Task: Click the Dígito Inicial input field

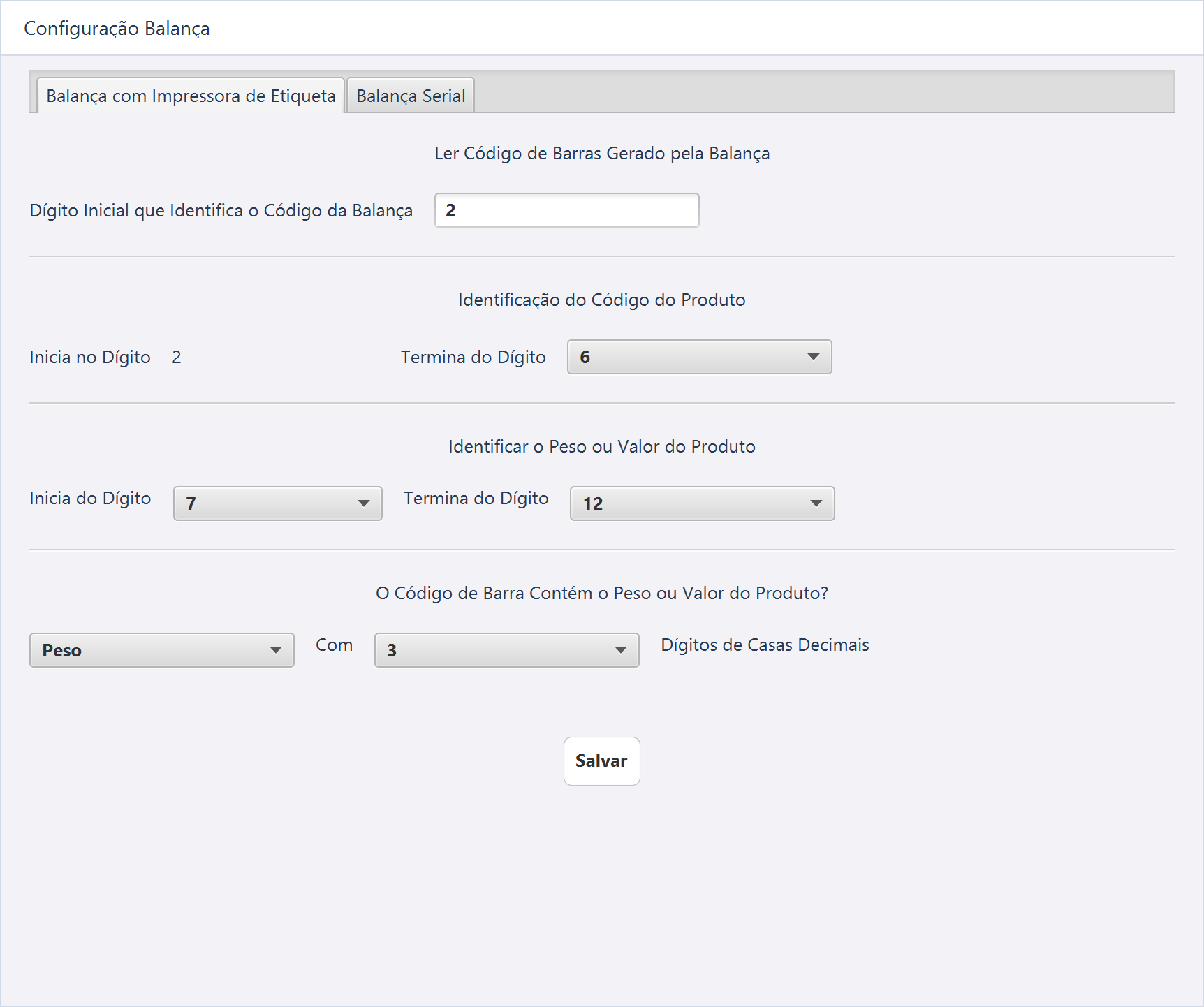Action: [566, 210]
